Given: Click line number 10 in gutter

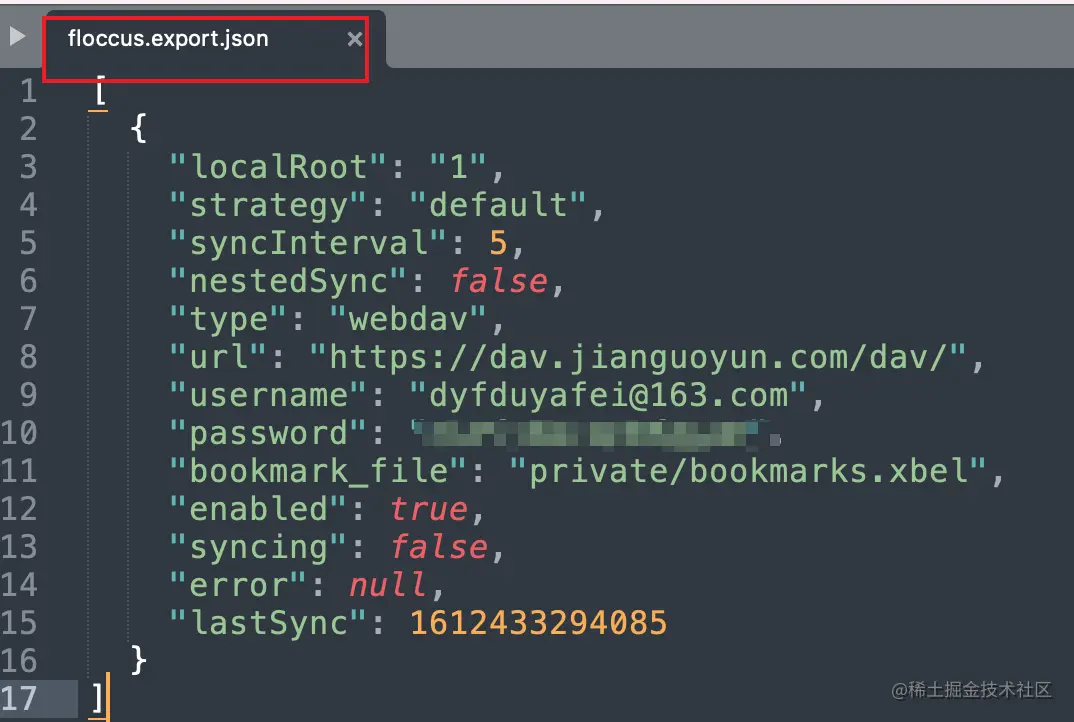Looking at the screenshot, I should [x=19, y=432].
